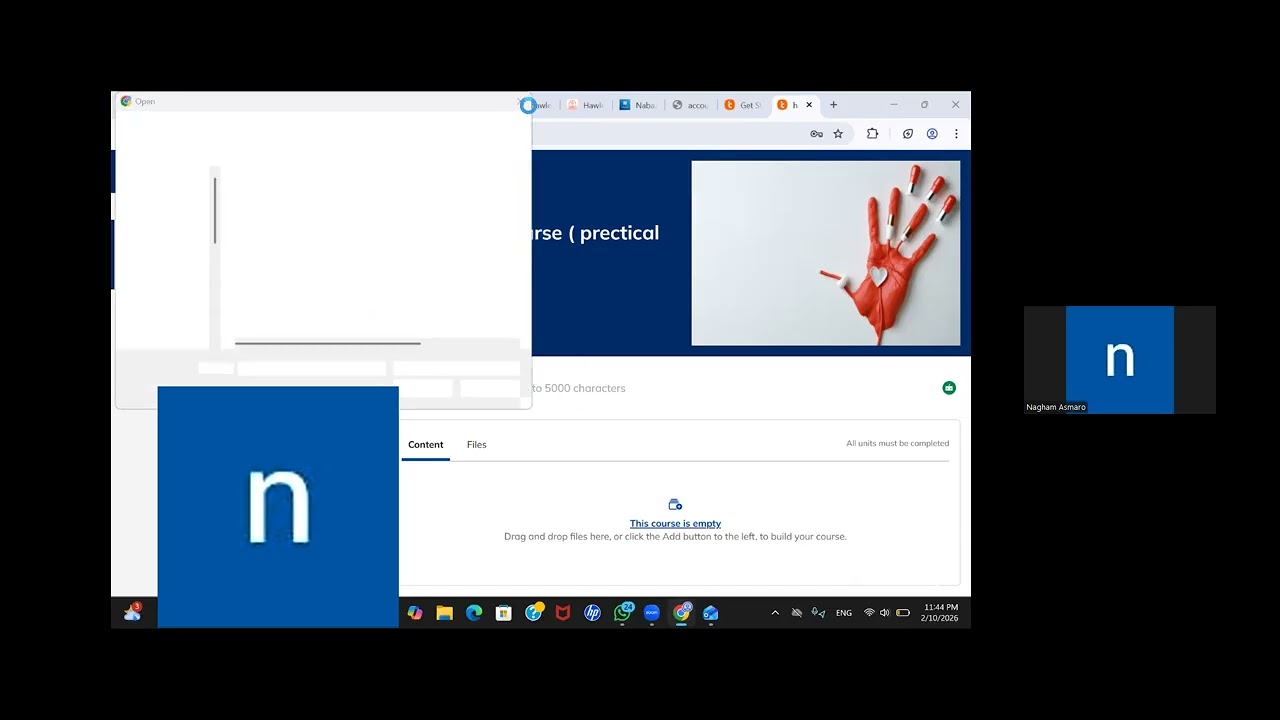
Task: Switch to the 'Get St' tab
Action: point(744,105)
